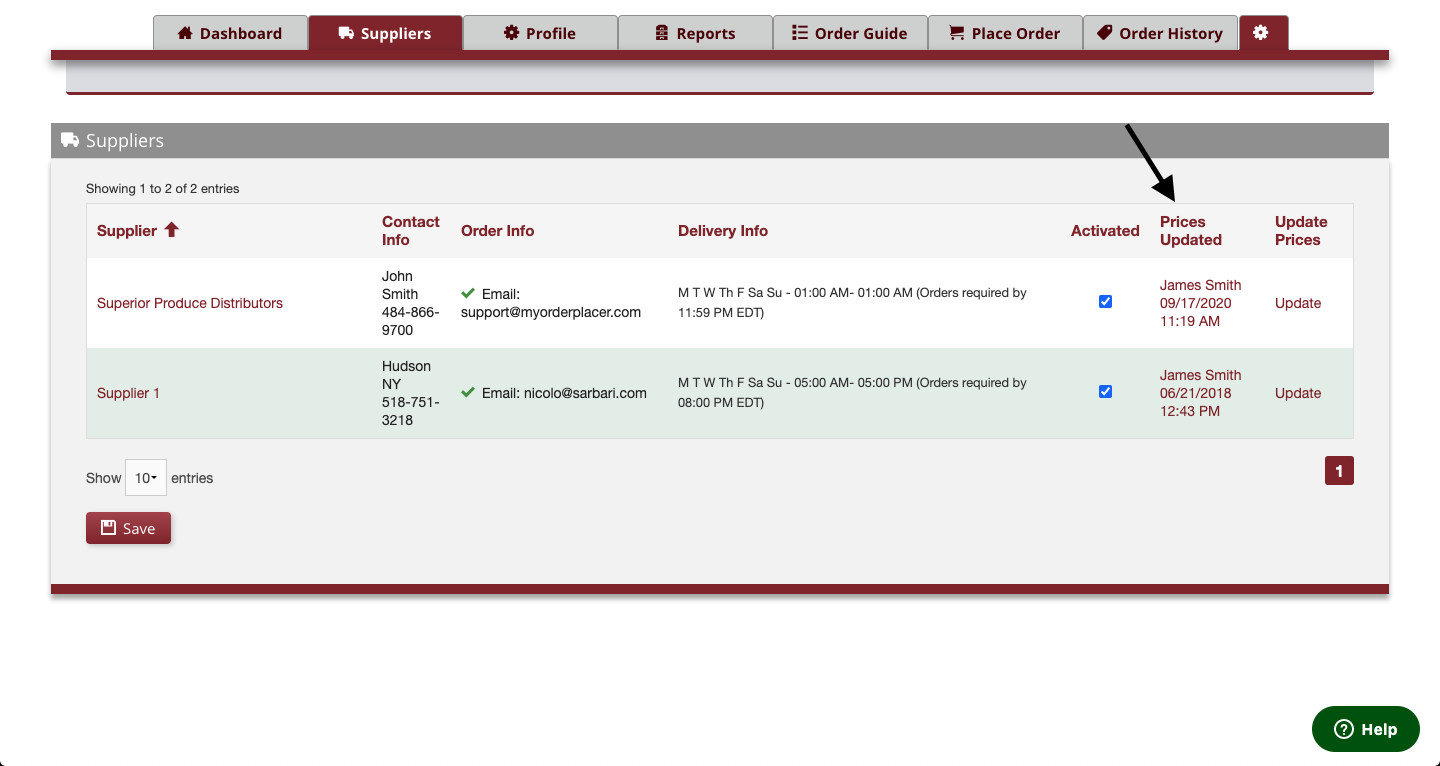Click the home icon on the Dashboard tab
Viewport: 1440px width, 766px height.
click(x=185, y=32)
